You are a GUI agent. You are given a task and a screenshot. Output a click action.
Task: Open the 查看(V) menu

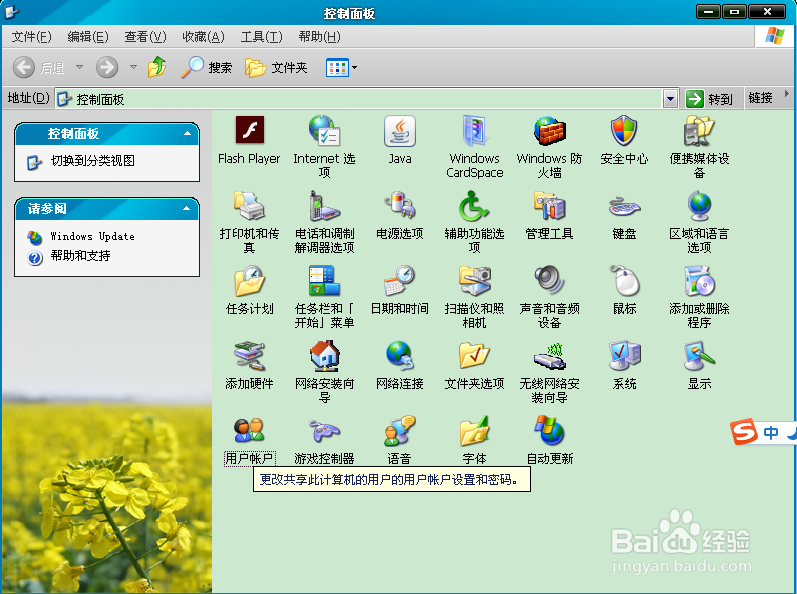coord(145,37)
